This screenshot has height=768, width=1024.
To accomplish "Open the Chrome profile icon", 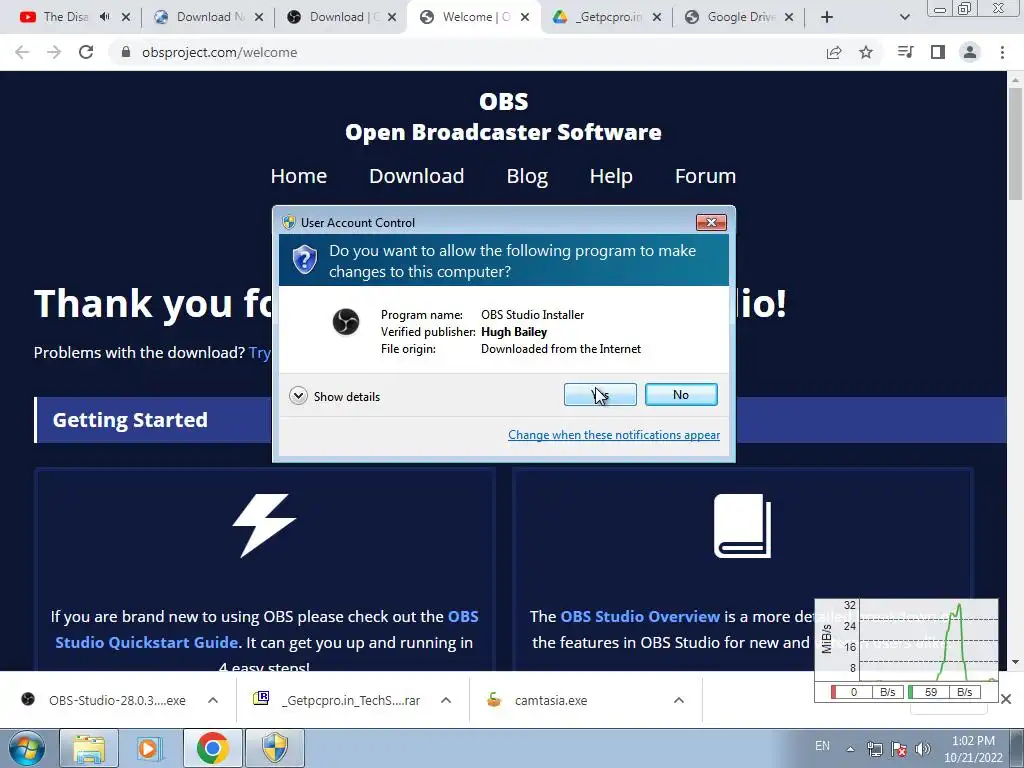I will [970, 52].
